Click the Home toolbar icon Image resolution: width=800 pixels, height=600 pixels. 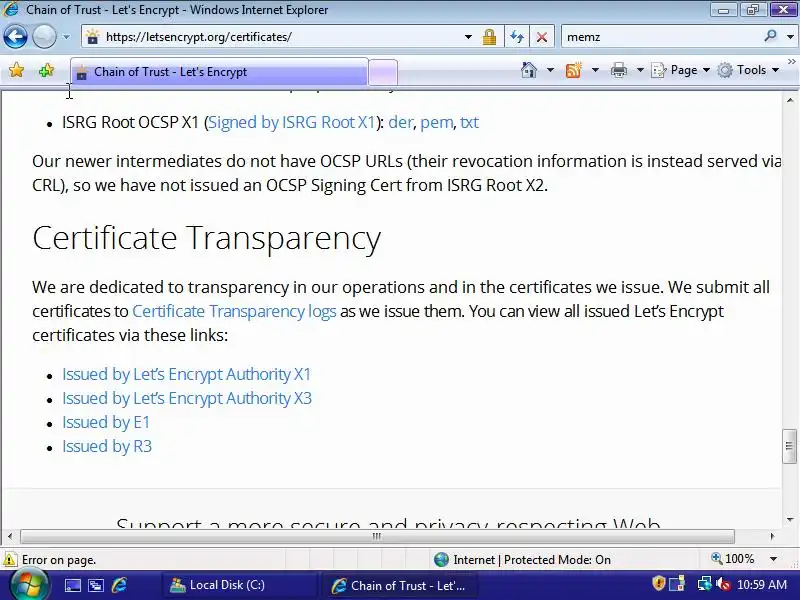(529, 70)
